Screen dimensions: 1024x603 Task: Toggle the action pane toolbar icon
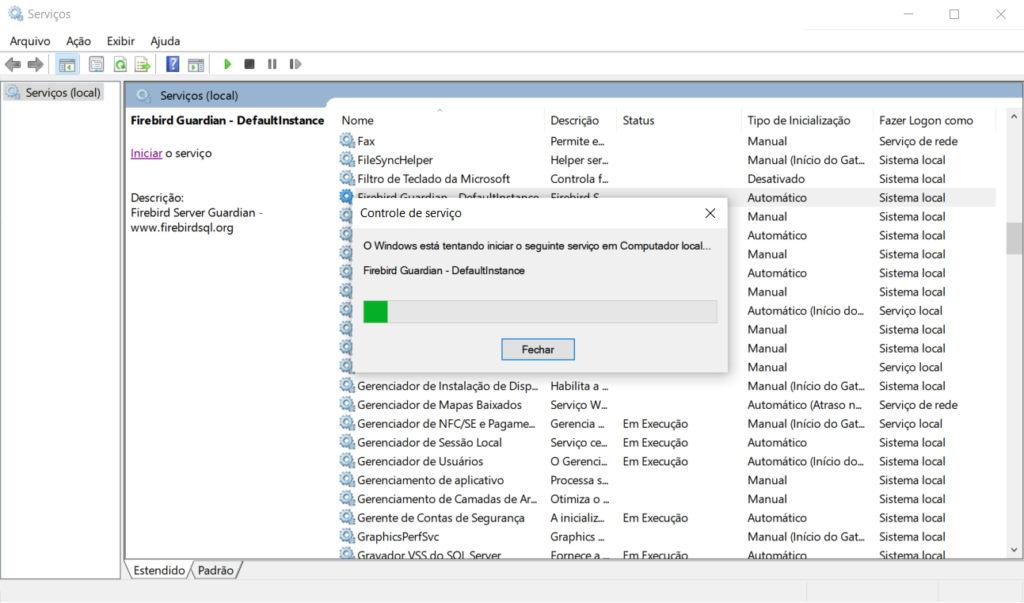pos(196,64)
